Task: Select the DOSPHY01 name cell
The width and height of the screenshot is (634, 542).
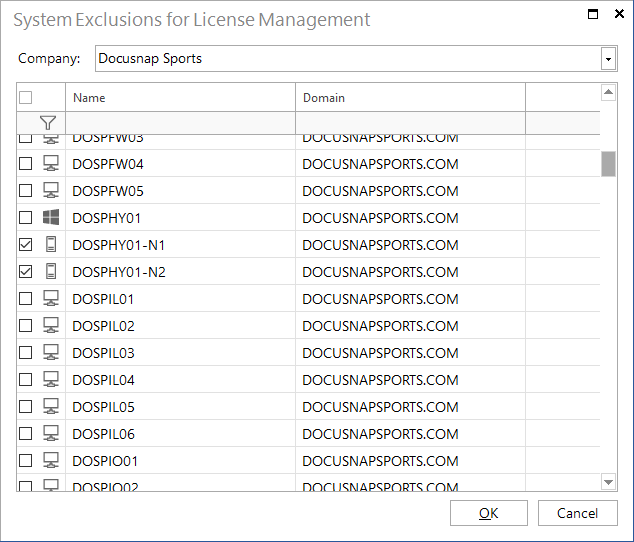Action: tap(180, 218)
